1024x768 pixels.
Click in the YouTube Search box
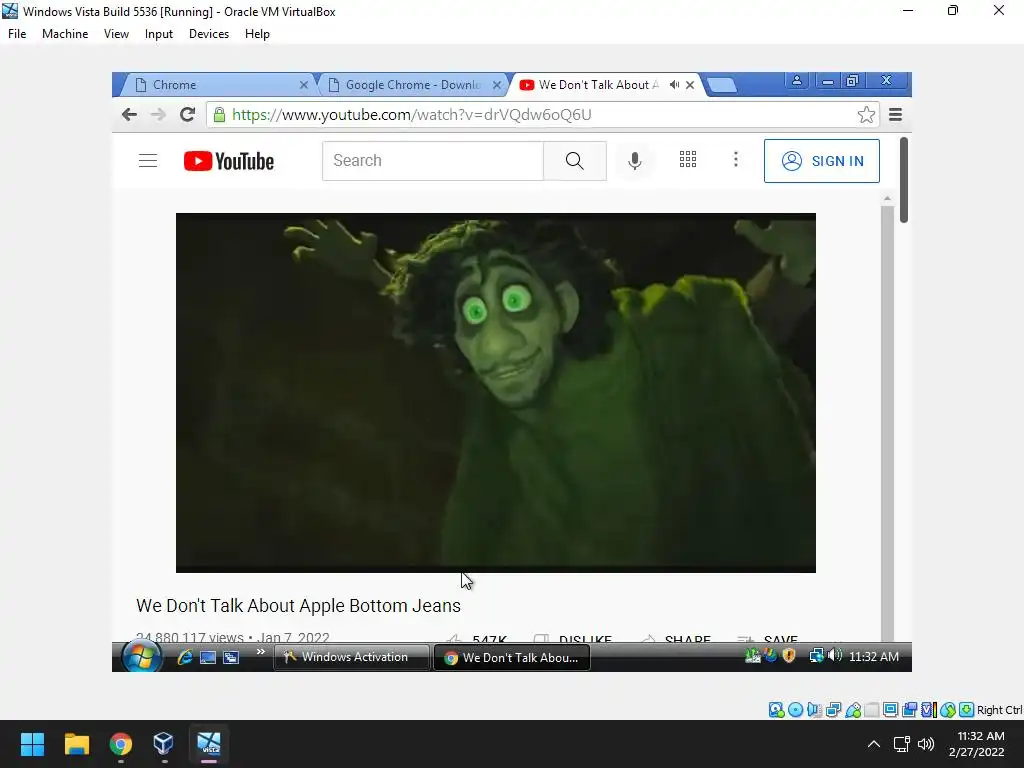433,161
